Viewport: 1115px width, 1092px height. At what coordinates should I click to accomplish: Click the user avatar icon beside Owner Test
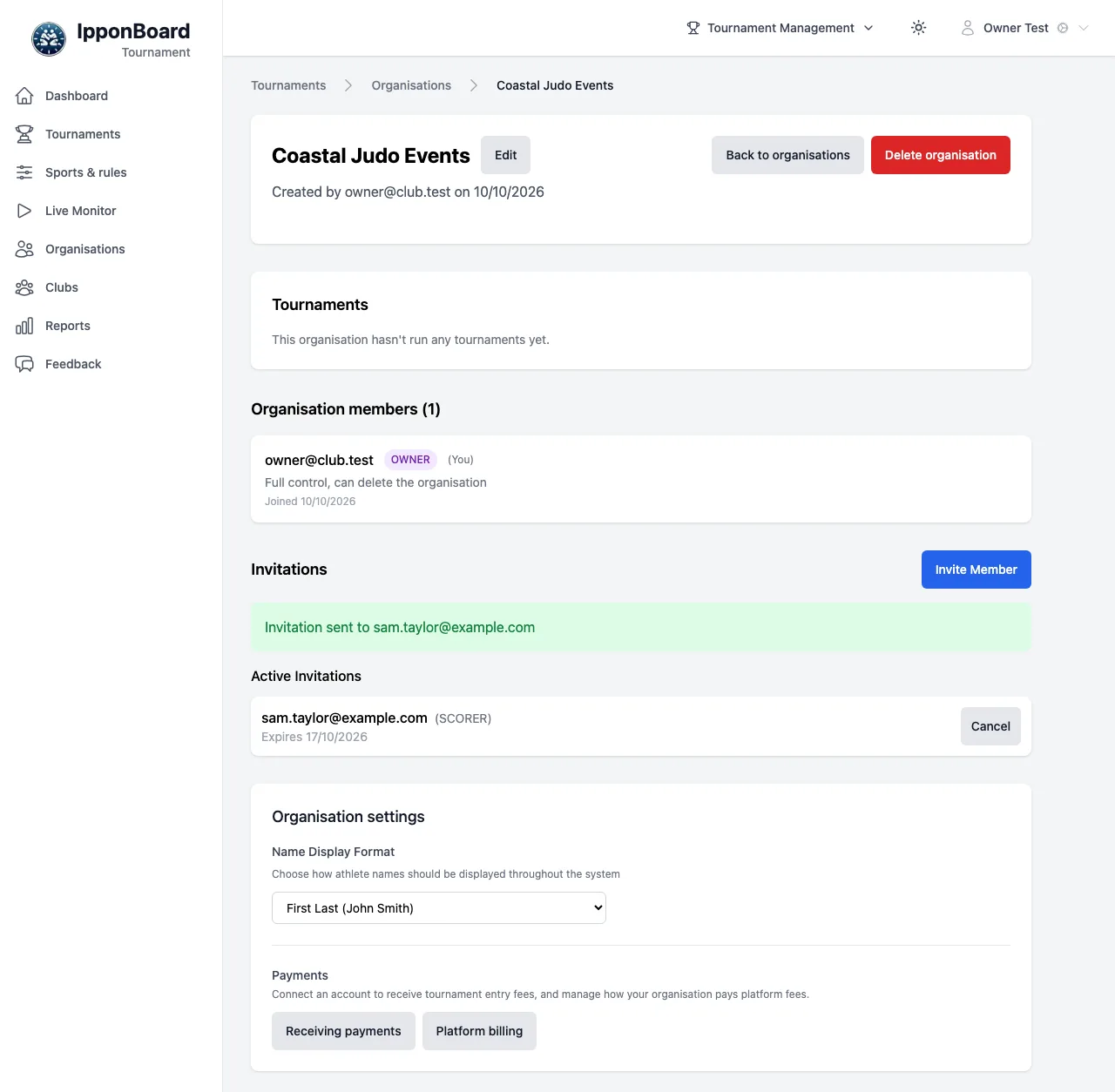point(968,28)
